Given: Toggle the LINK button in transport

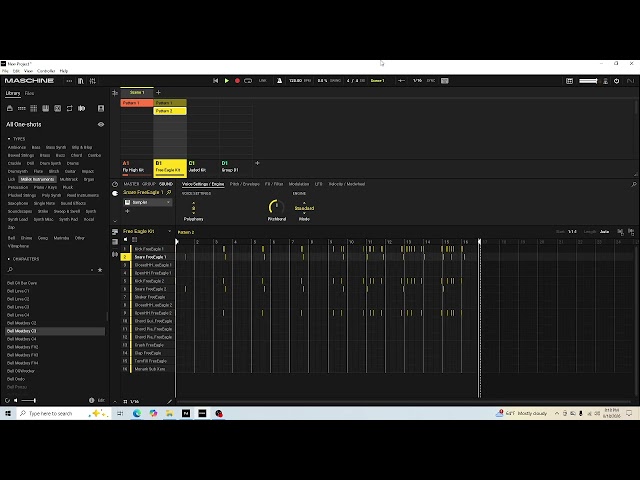Looking at the screenshot, I should point(262,81).
